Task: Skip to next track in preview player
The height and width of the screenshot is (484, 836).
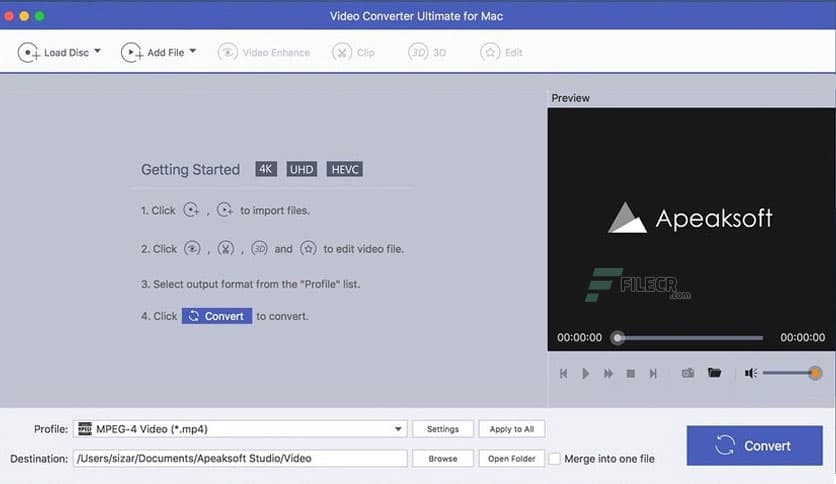Action: click(653, 374)
